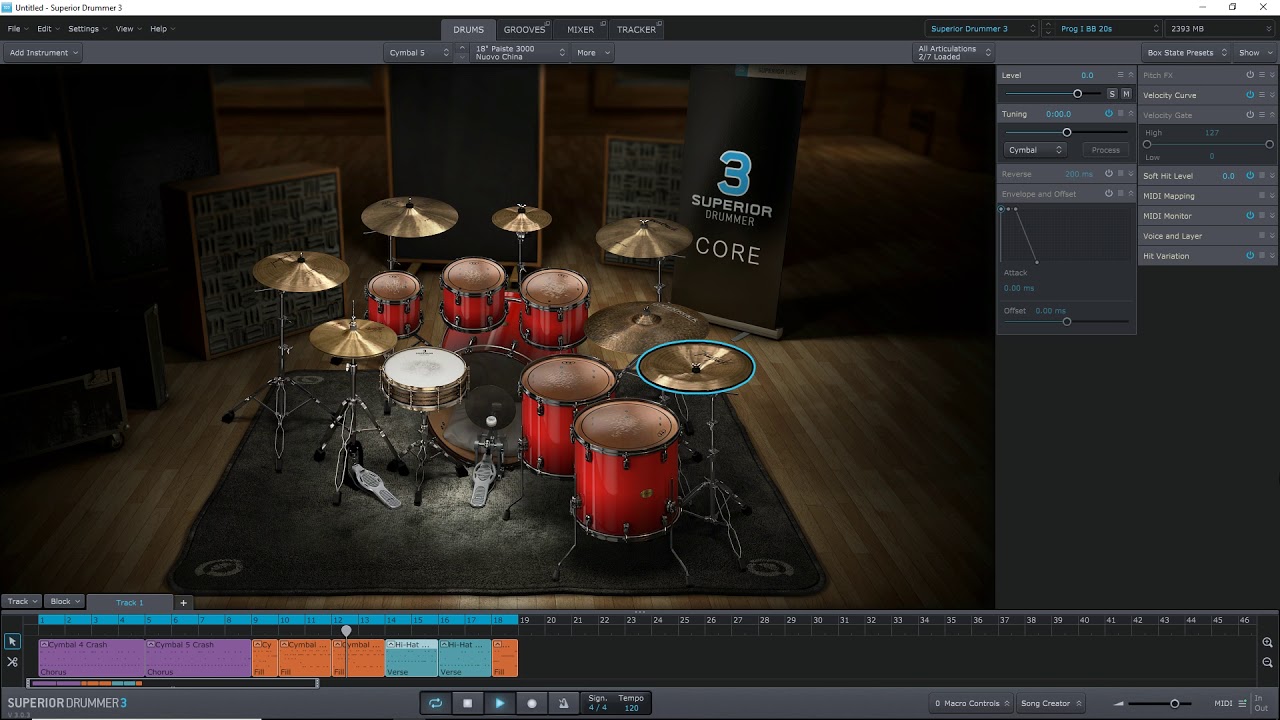Open the Cymbal 5 instrument dropdown
Viewport: 1280px width, 720px height.
click(419, 53)
